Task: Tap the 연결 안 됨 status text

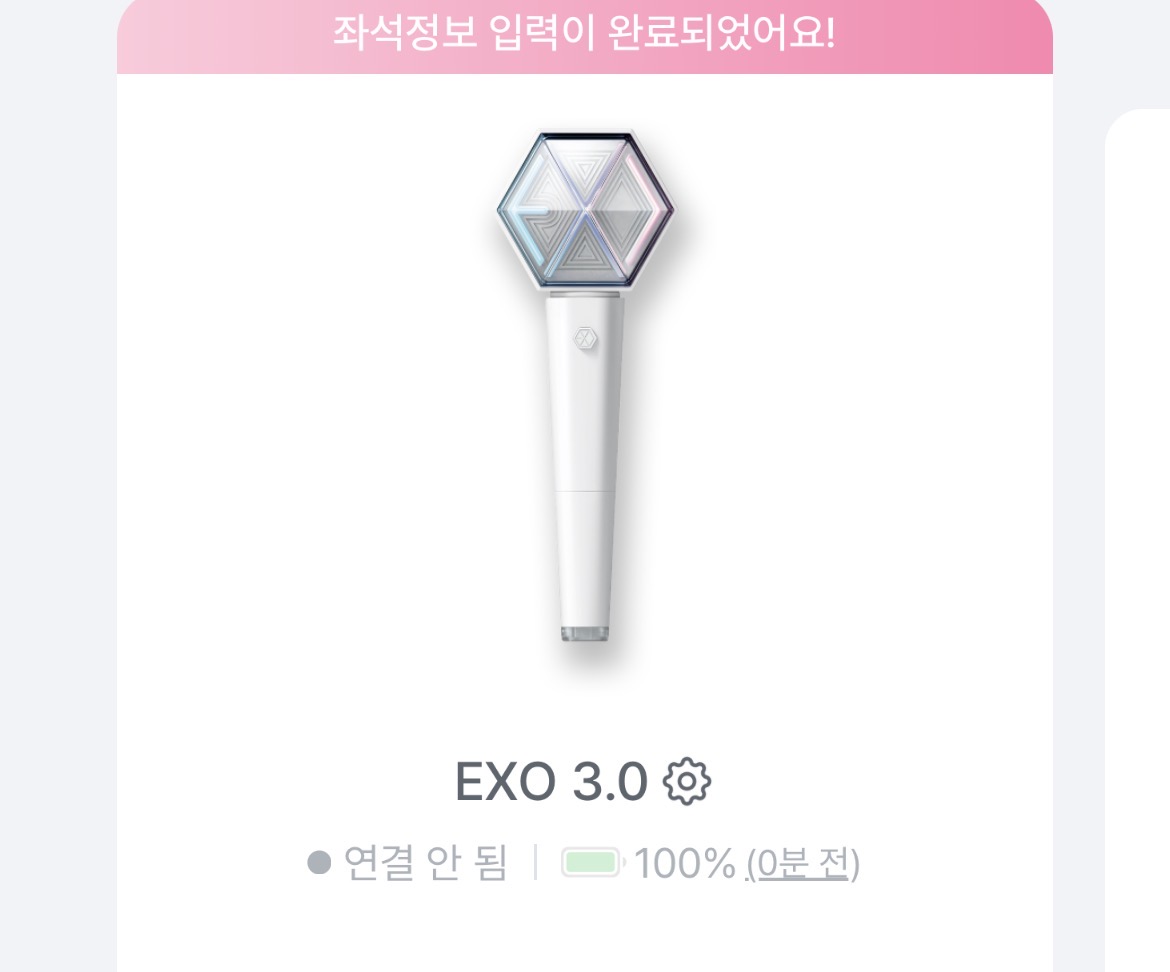Action: (425, 863)
